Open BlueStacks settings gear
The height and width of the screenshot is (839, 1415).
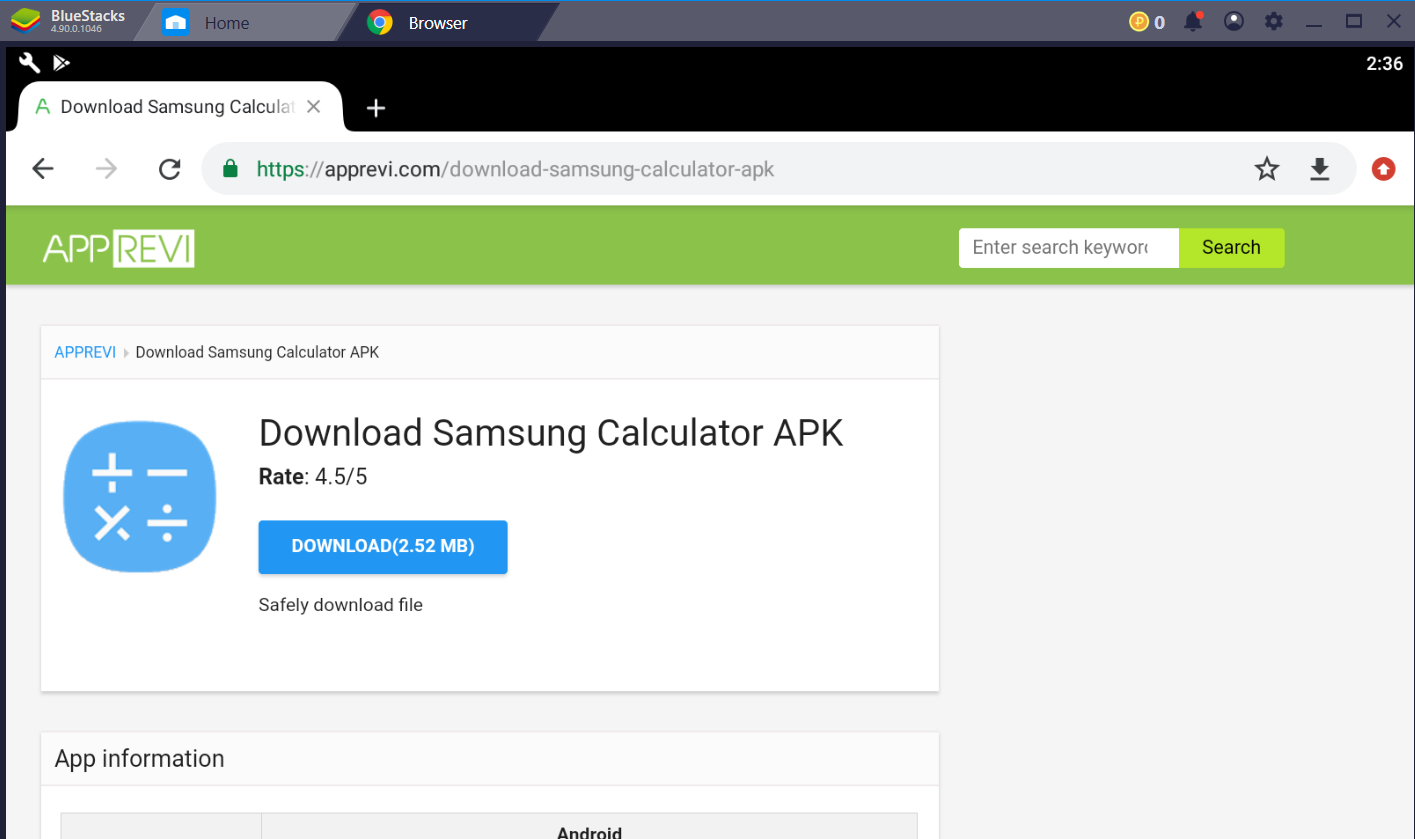1273,21
